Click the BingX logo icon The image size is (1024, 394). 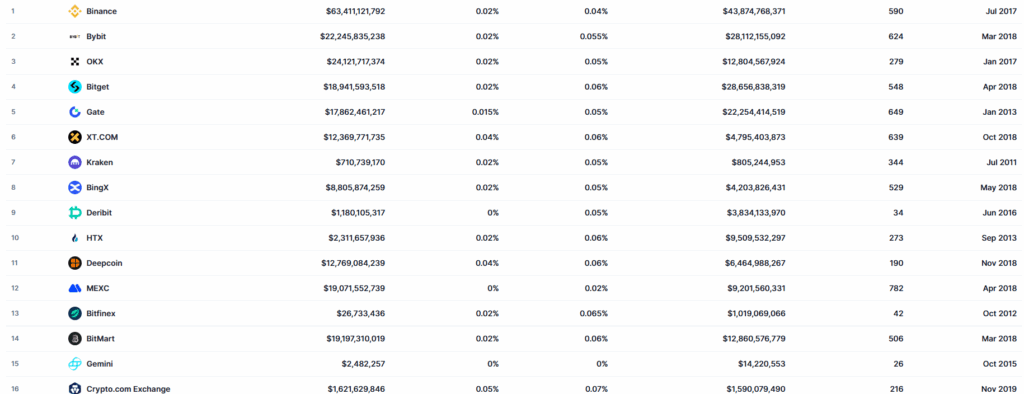(x=74, y=188)
